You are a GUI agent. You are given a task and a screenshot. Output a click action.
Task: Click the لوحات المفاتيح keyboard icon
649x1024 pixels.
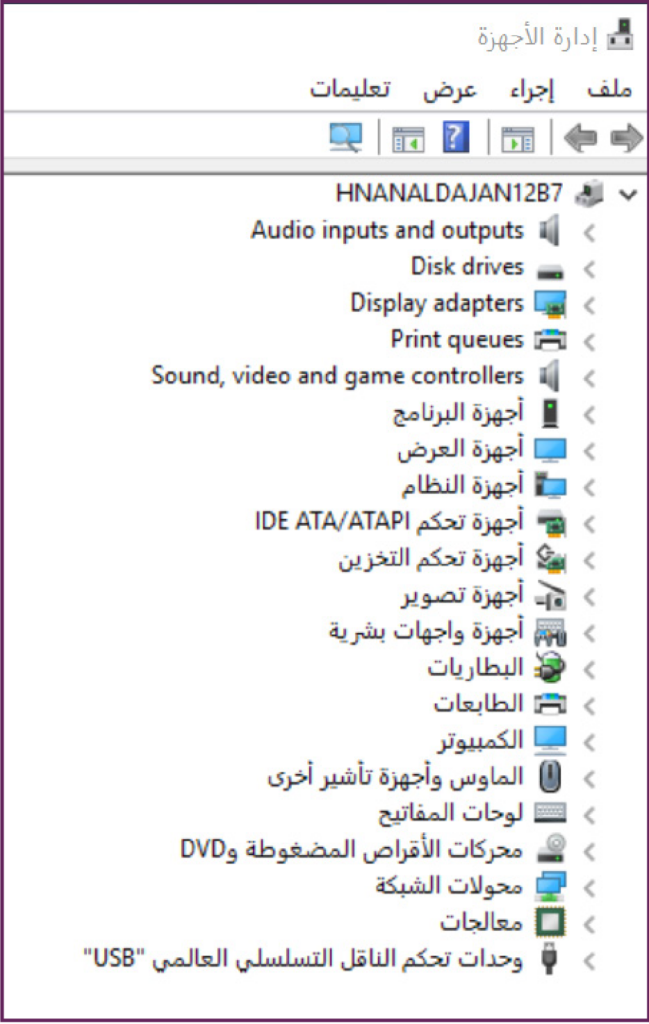pyautogui.click(x=550, y=813)
